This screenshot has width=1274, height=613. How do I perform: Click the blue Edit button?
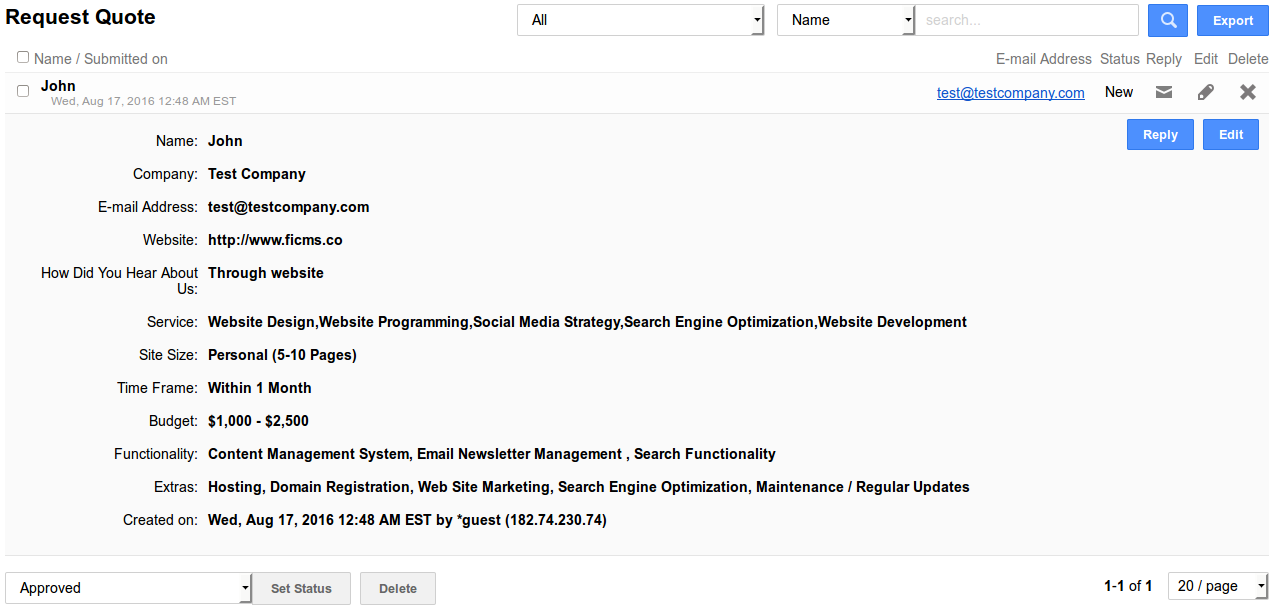coord(1230,135)
